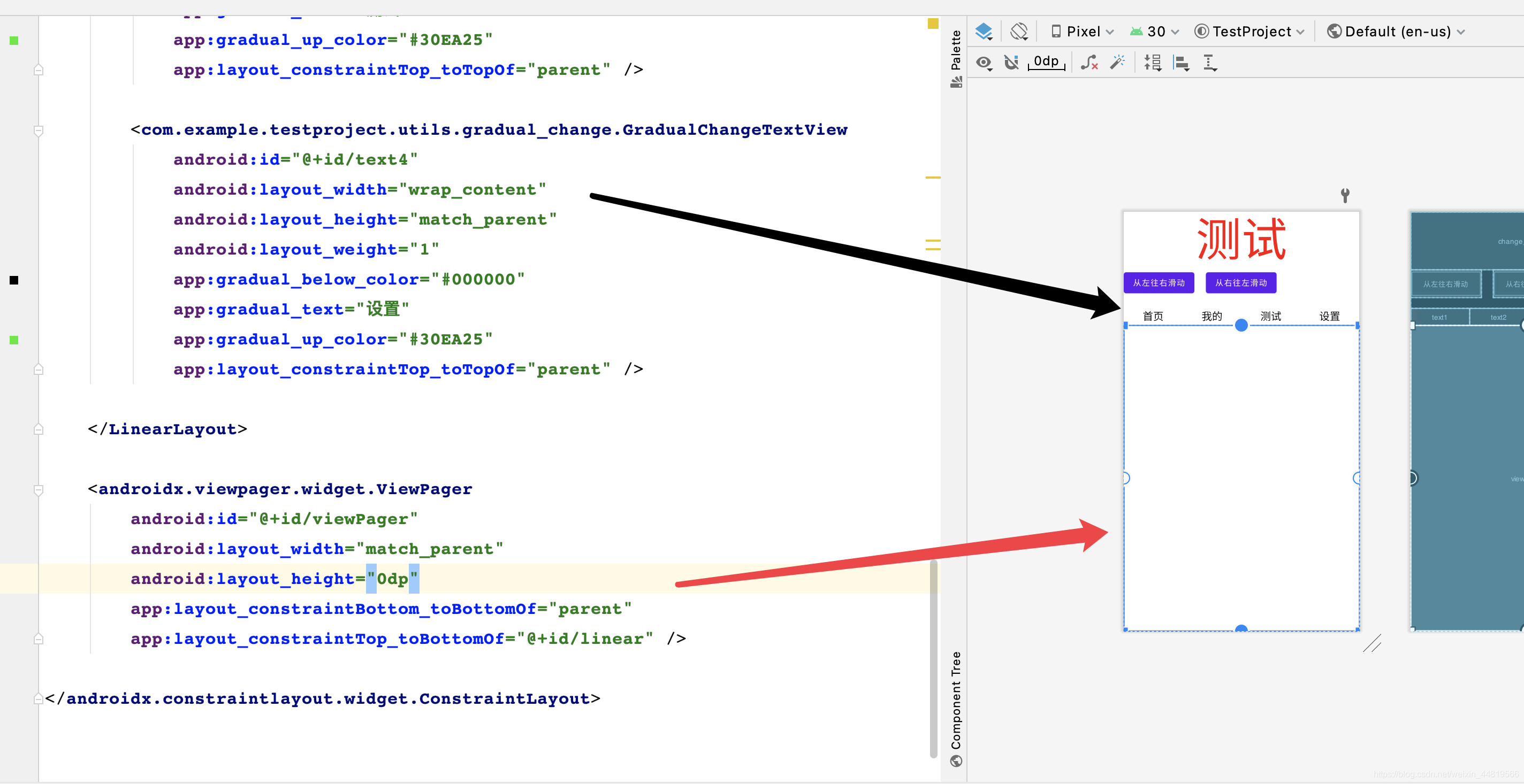
Task: Open the design surface layers selector
Action: (x=984, y=32)
